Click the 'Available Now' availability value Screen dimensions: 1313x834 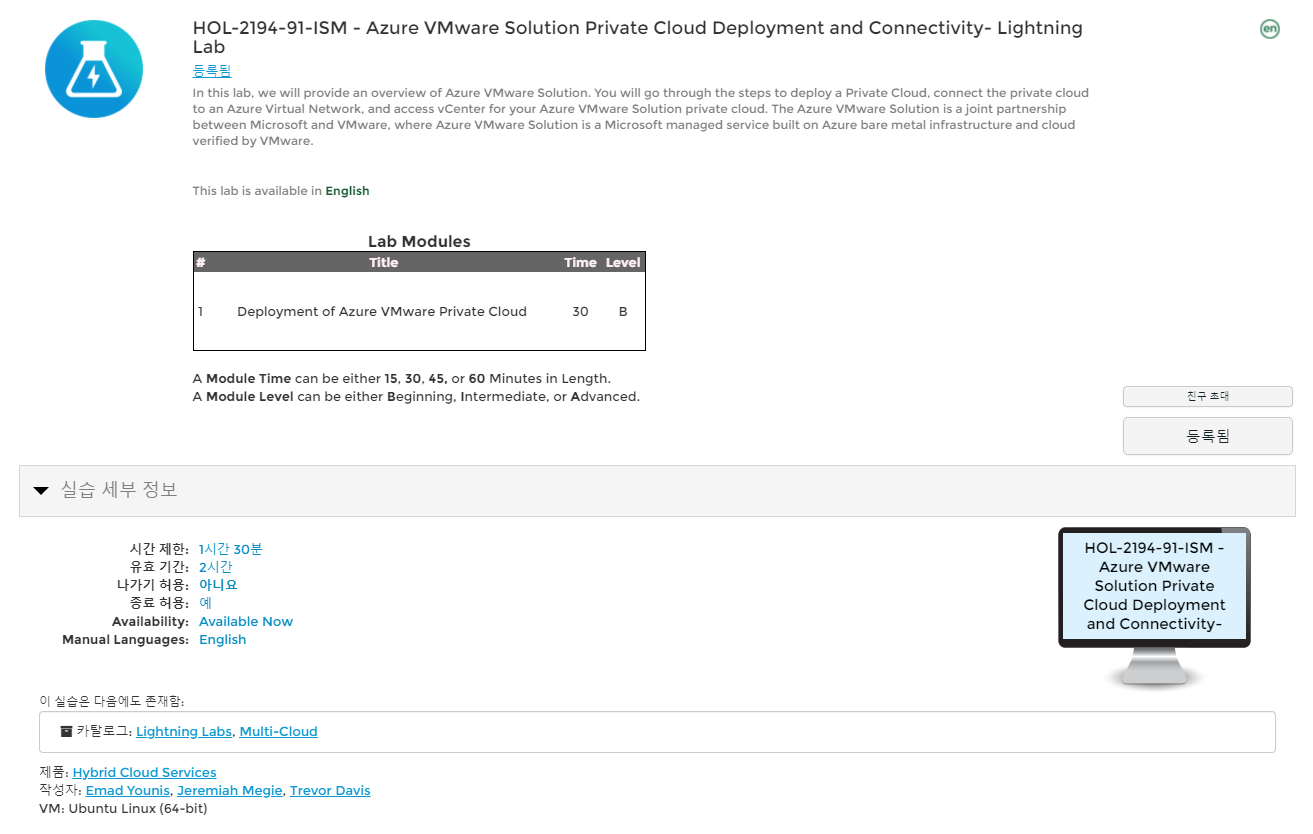(246, 621)
